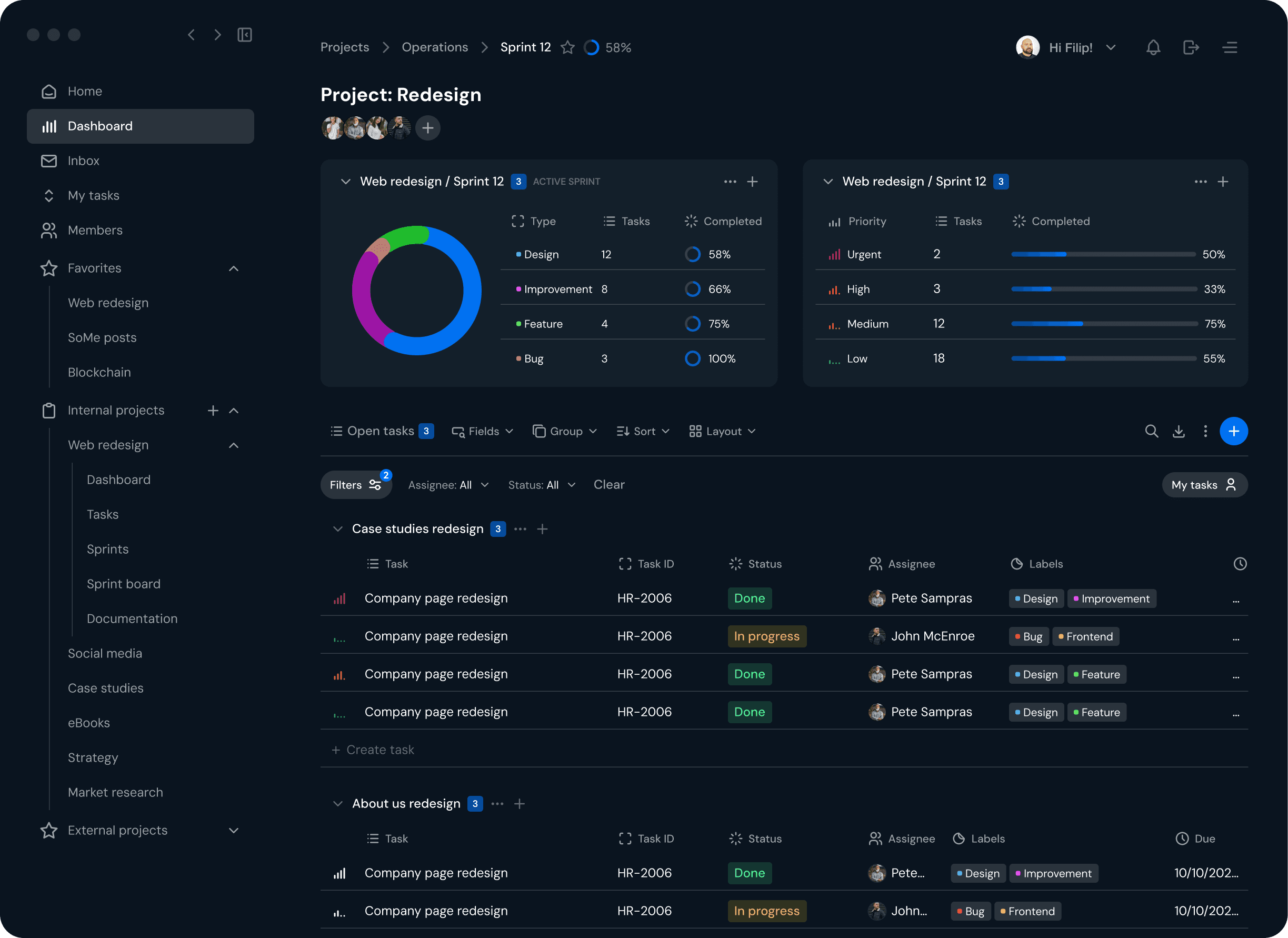This screenshot has width=1288, height=938.
Task: Click the Clear filters link
Action: (609, 484)
